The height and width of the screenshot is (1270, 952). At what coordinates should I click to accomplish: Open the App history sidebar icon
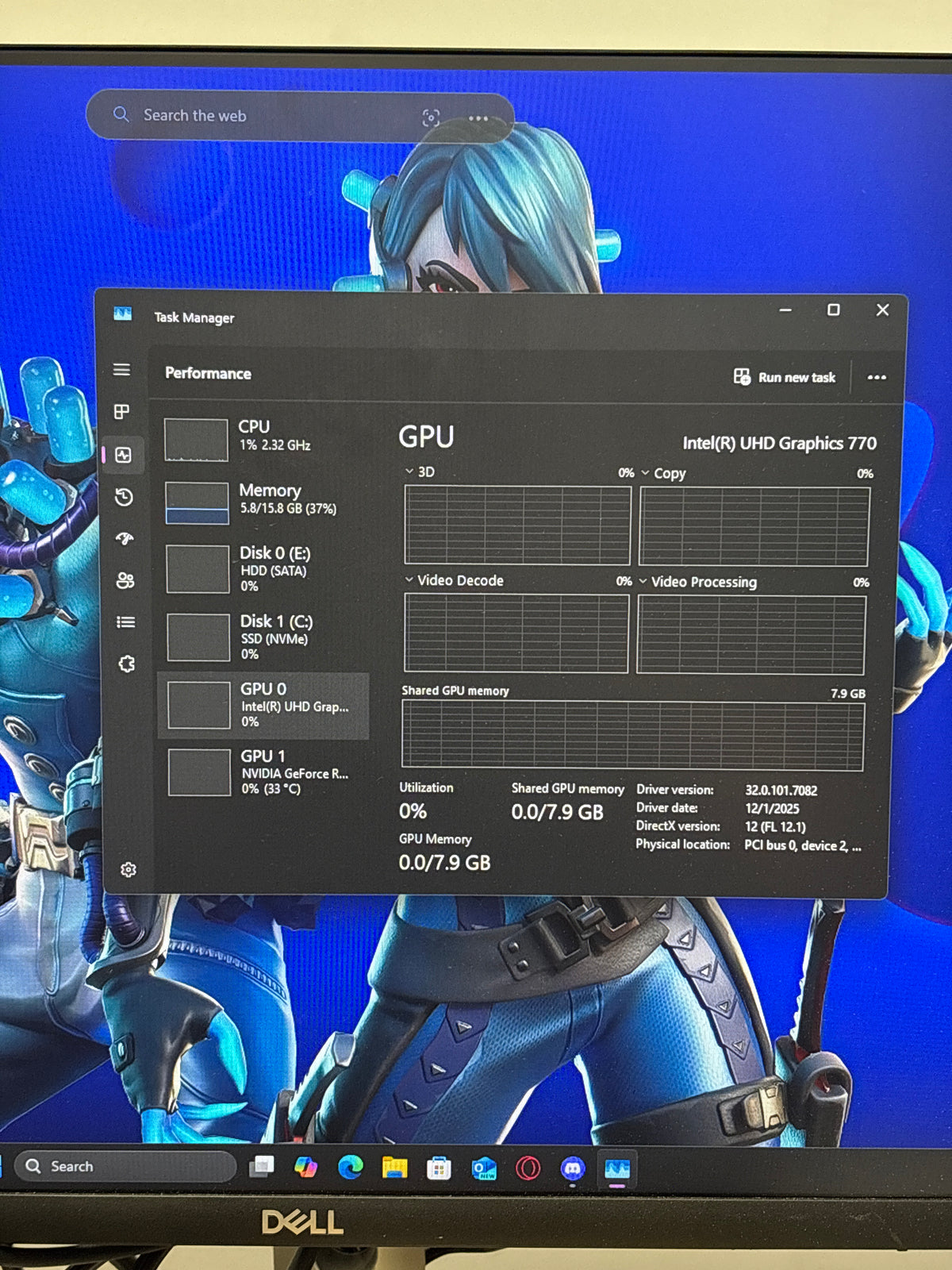[x=124, y=498]
